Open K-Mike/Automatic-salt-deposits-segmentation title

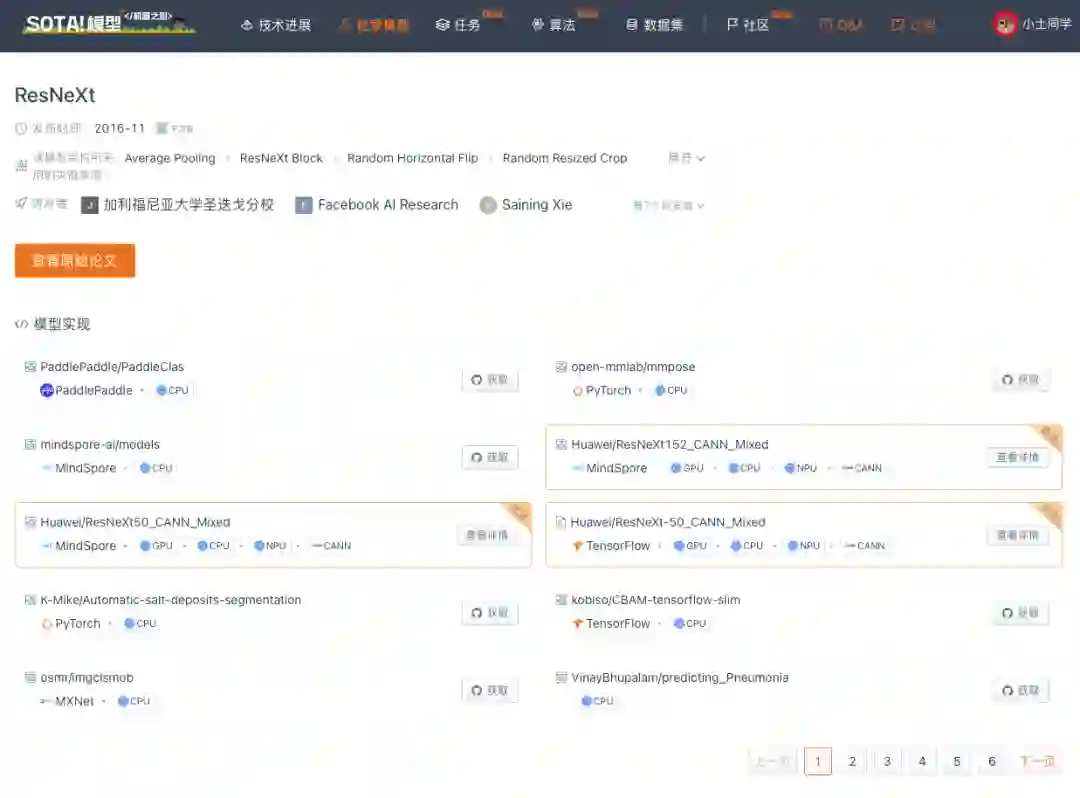point(170,600)
